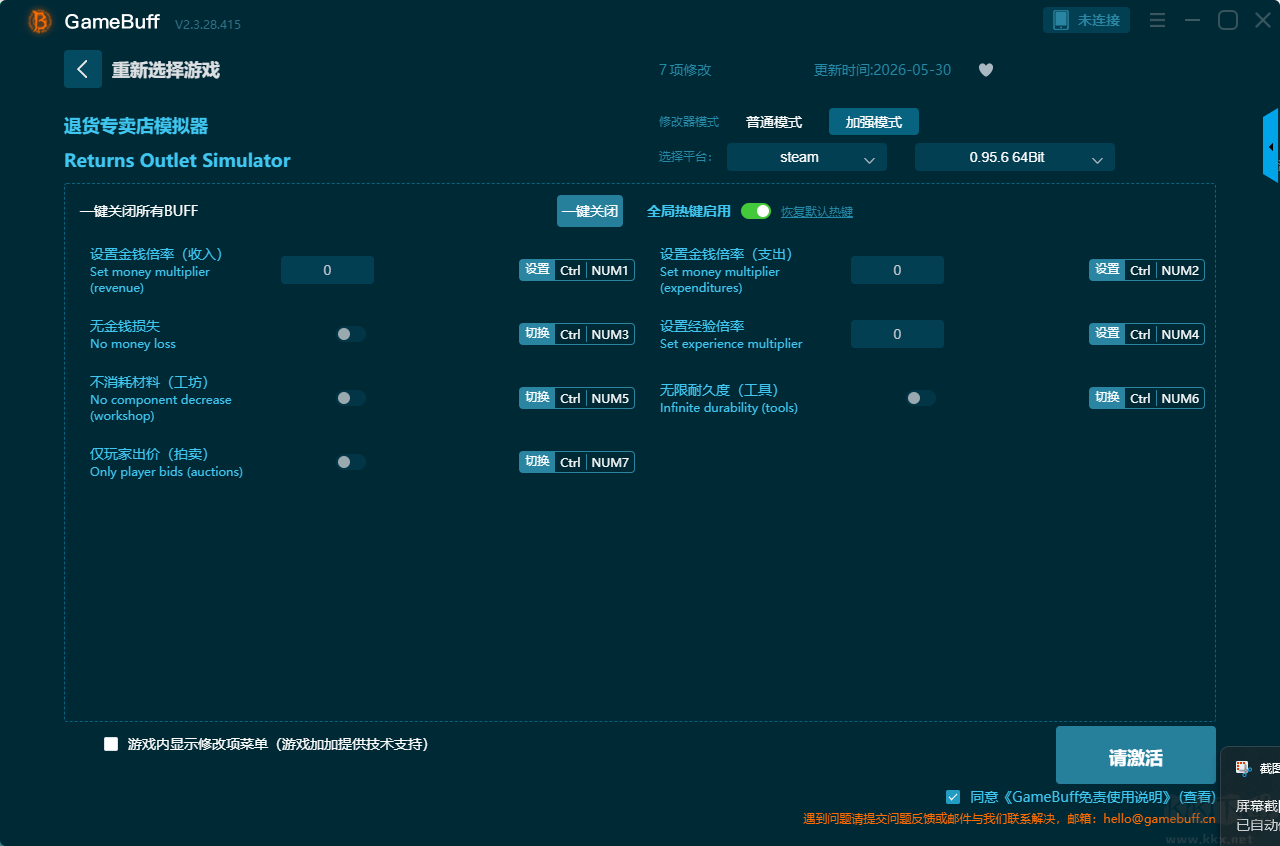Click experience multiplier input field

click(x=897, y=334)
